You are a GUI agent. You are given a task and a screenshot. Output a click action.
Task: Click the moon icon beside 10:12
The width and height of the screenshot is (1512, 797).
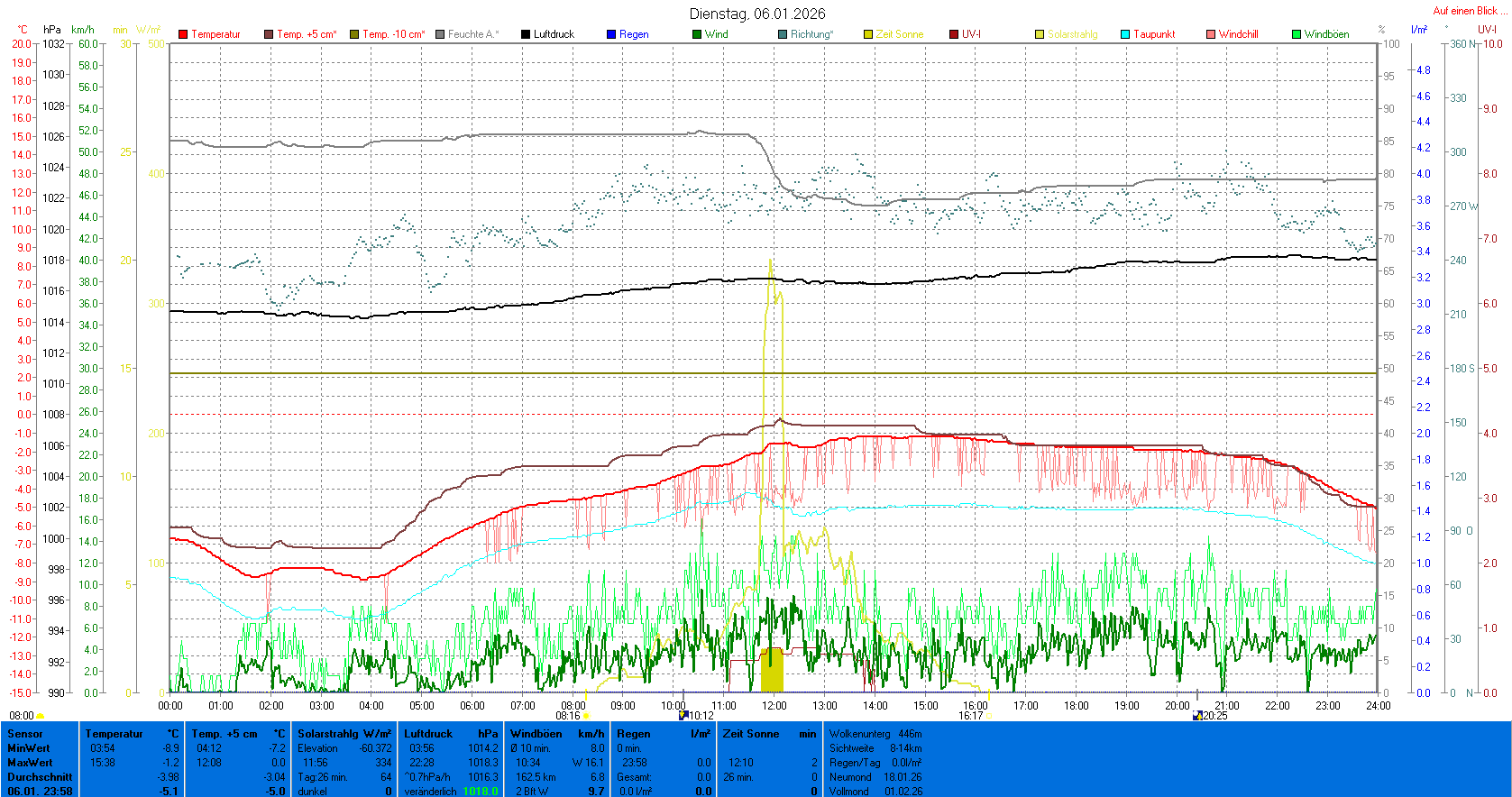[x=683, y=715]
